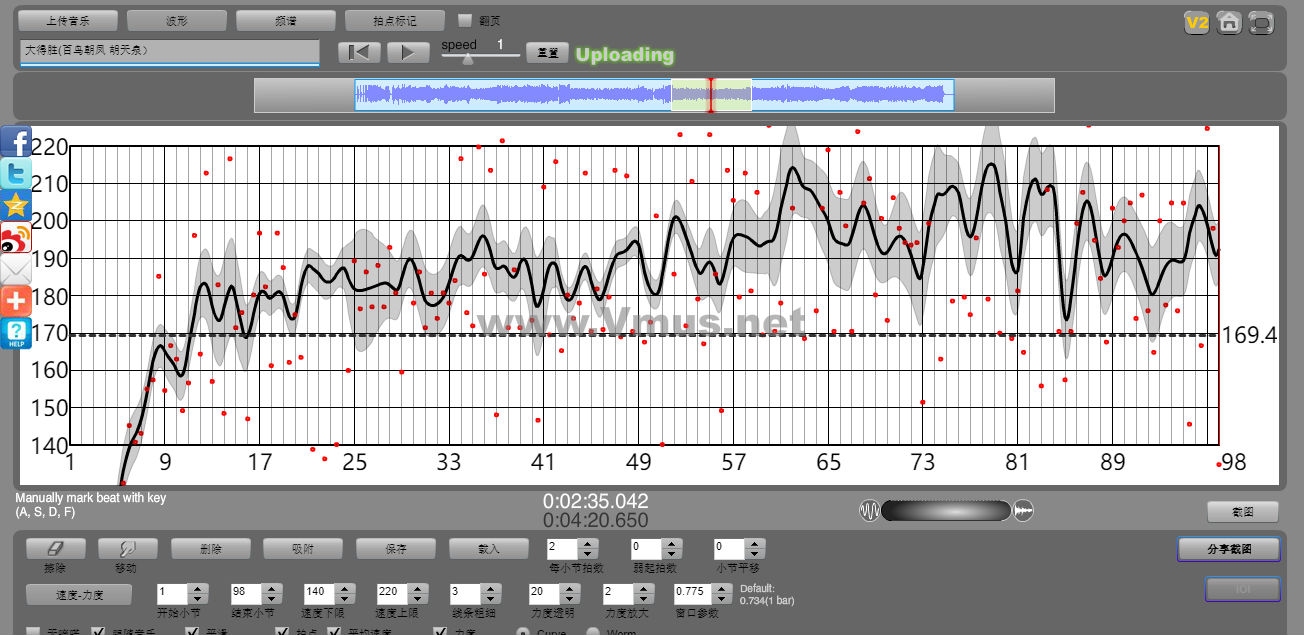Go to home via house icon
This screenshot has height=635, width=1304.
[1229, 22]
